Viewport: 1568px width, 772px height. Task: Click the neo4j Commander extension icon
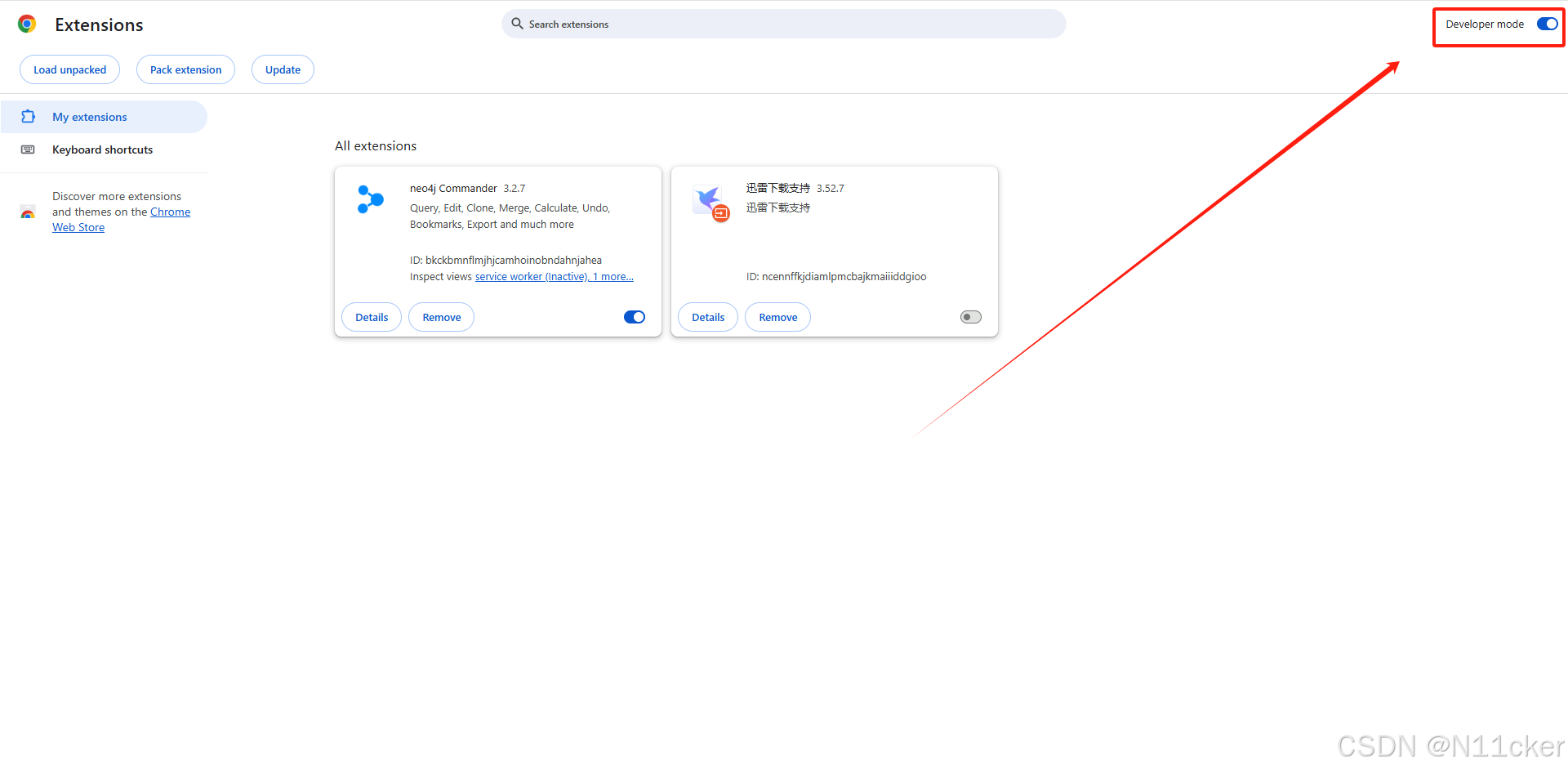point(371,199)
